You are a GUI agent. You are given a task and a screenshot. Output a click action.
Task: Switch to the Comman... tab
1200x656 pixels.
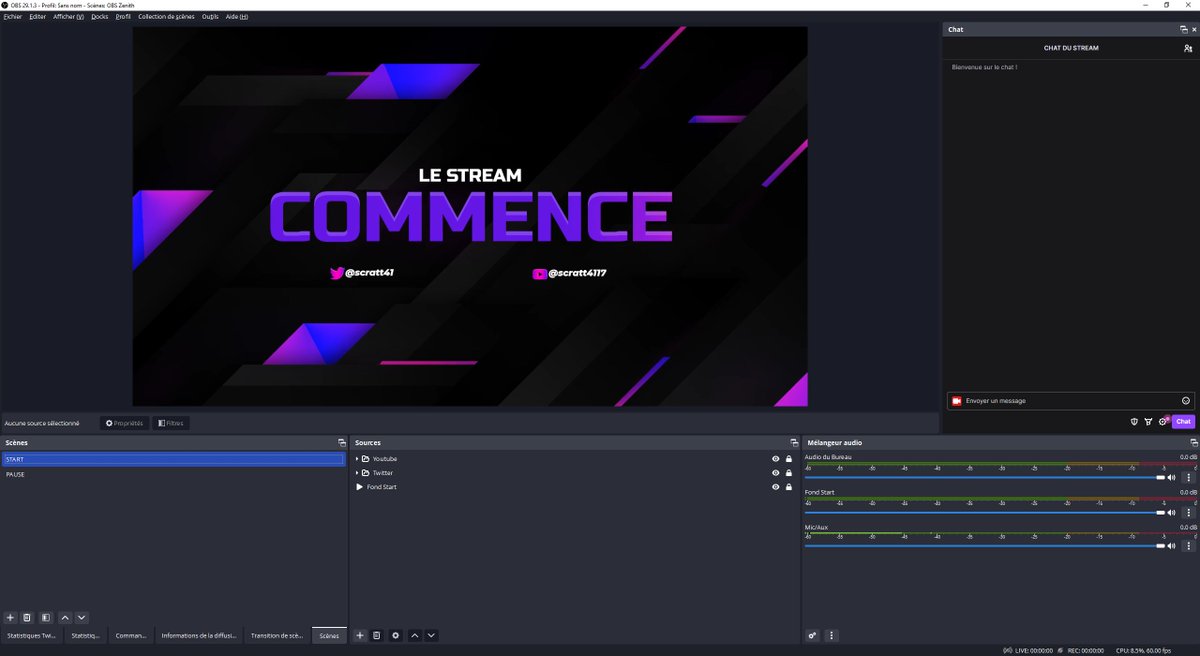pyautogui.click(x=131, y=635)
